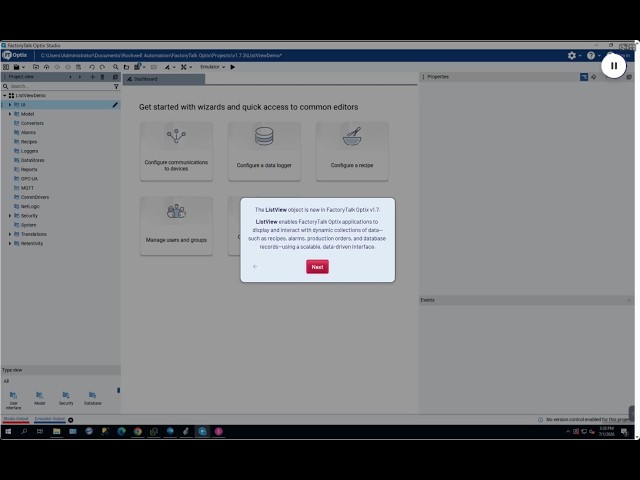Select the Reports tree item
Image resolution: width=640 pixels, height=480 pixels.
tap(29, 169)
